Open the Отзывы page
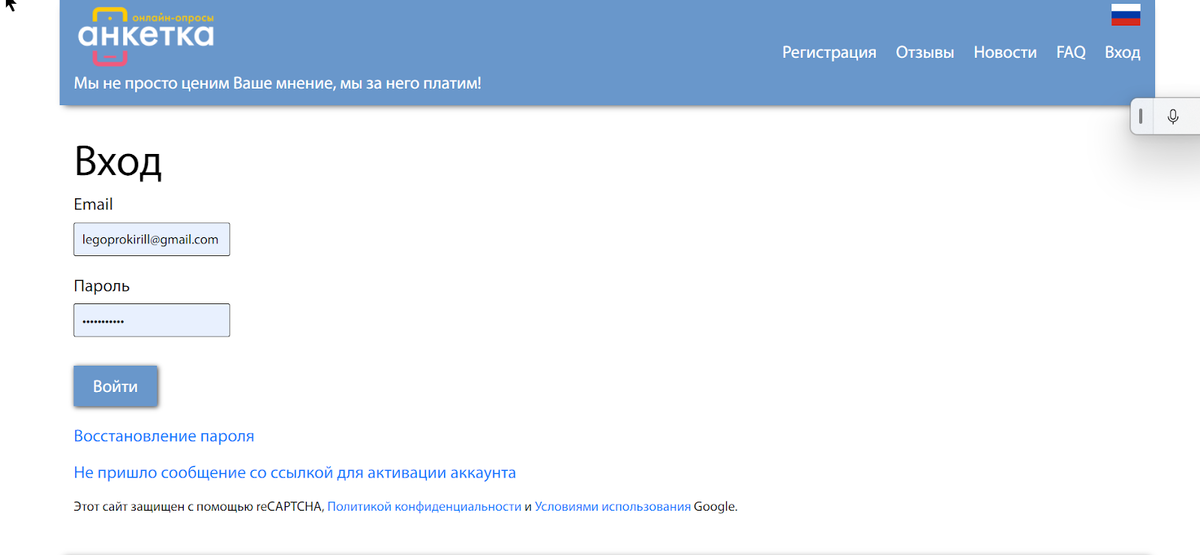Screen dimensions: 1200x555 pos(925,53)
